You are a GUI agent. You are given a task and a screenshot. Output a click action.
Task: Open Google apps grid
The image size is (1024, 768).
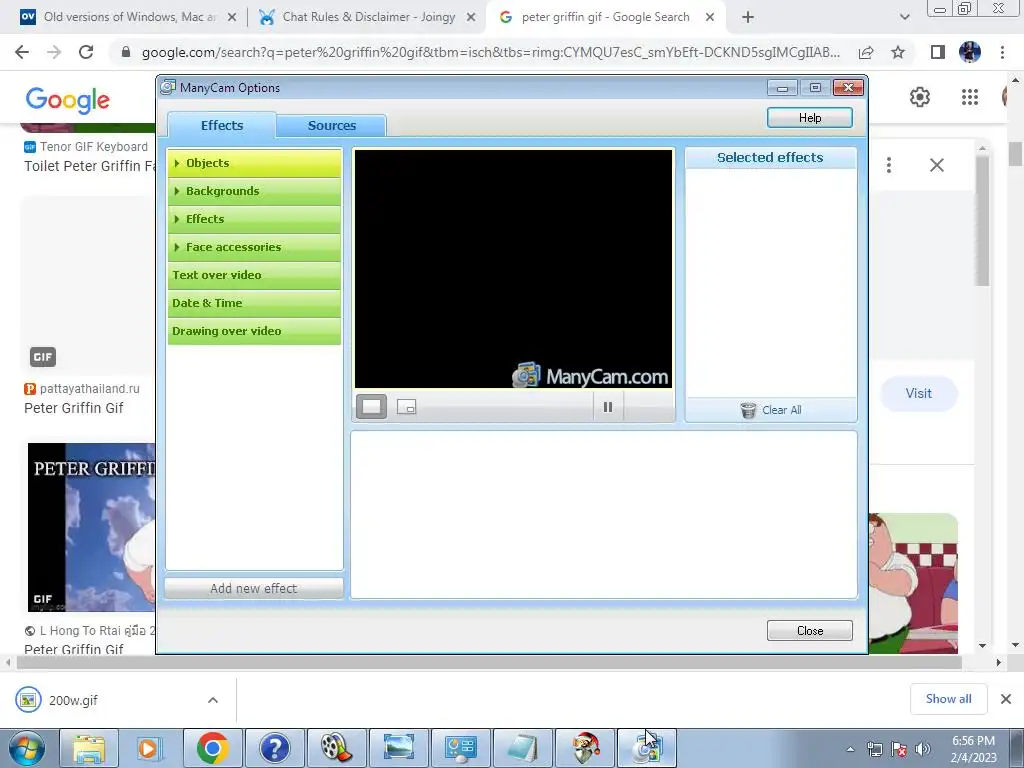tap(970, 97)
